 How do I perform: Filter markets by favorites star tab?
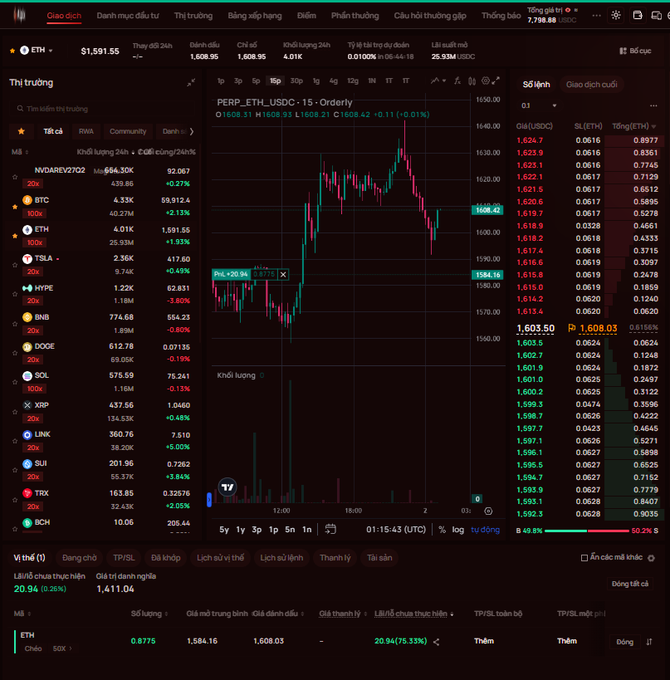21,131
